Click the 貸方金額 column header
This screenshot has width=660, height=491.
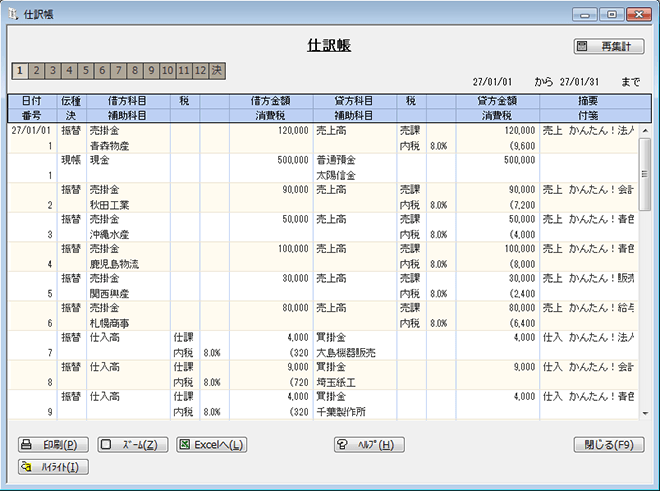point(497,101)
